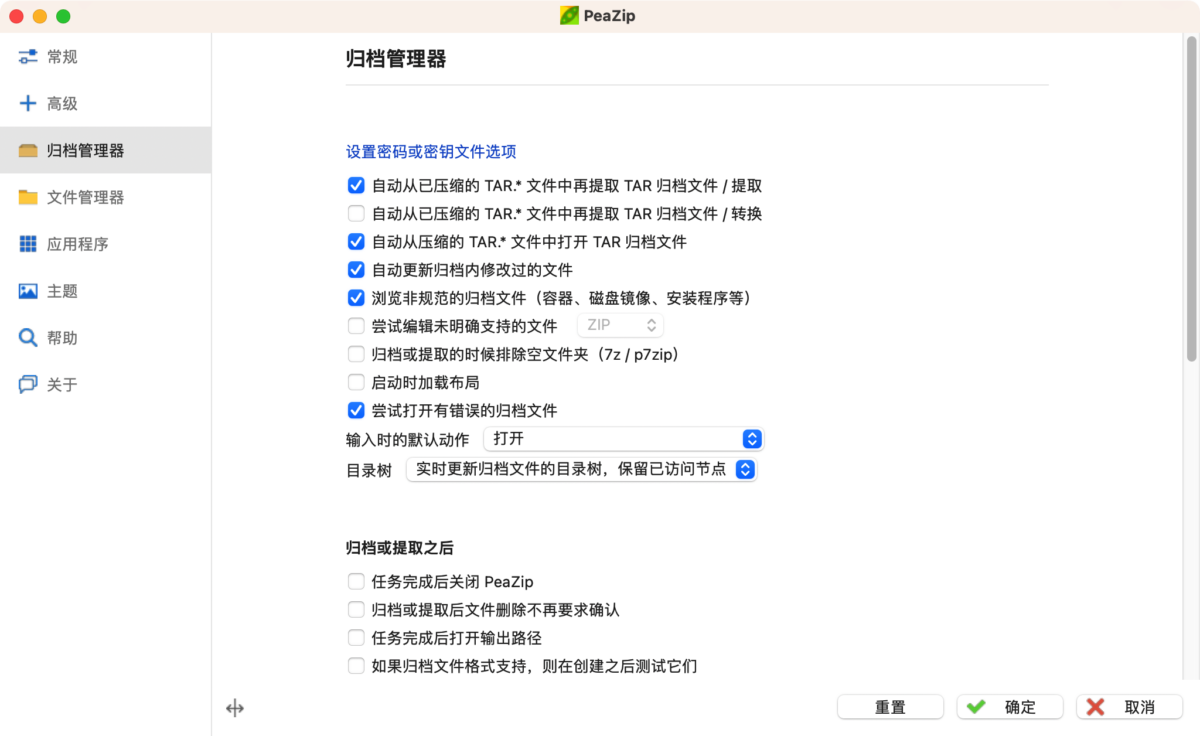Click the grid icon beside 应用程序

[x=28, y=244]
